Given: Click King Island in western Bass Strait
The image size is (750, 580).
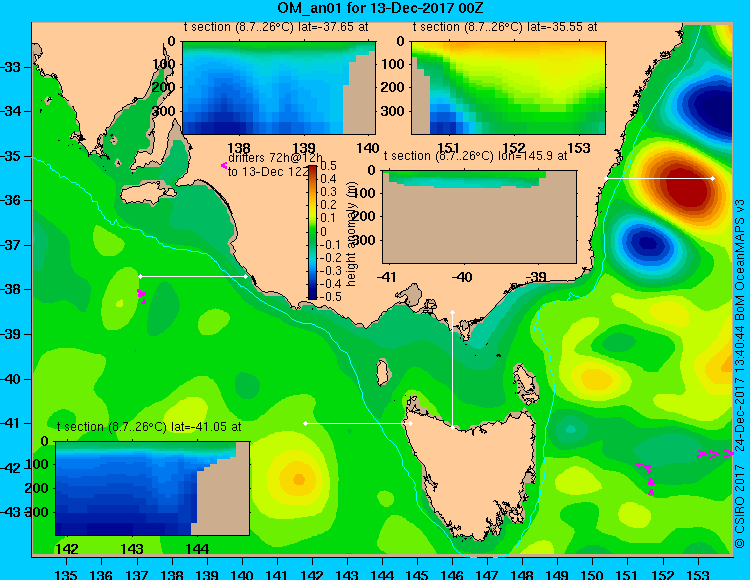Looking at the screenshot, I should click(383, 372).
